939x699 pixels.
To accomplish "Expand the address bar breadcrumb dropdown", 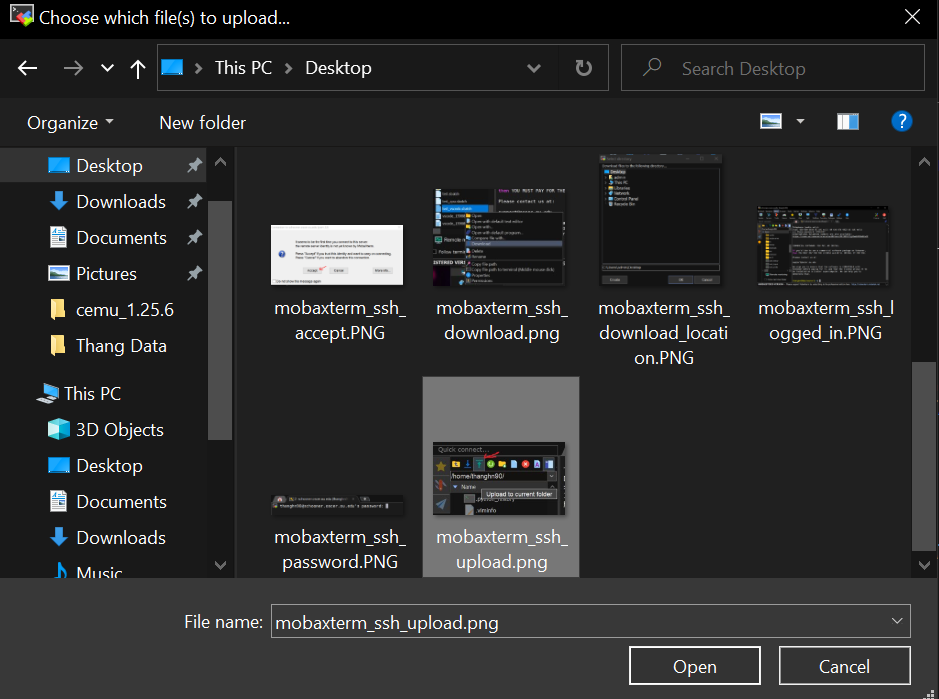I will tap(534, 68).
